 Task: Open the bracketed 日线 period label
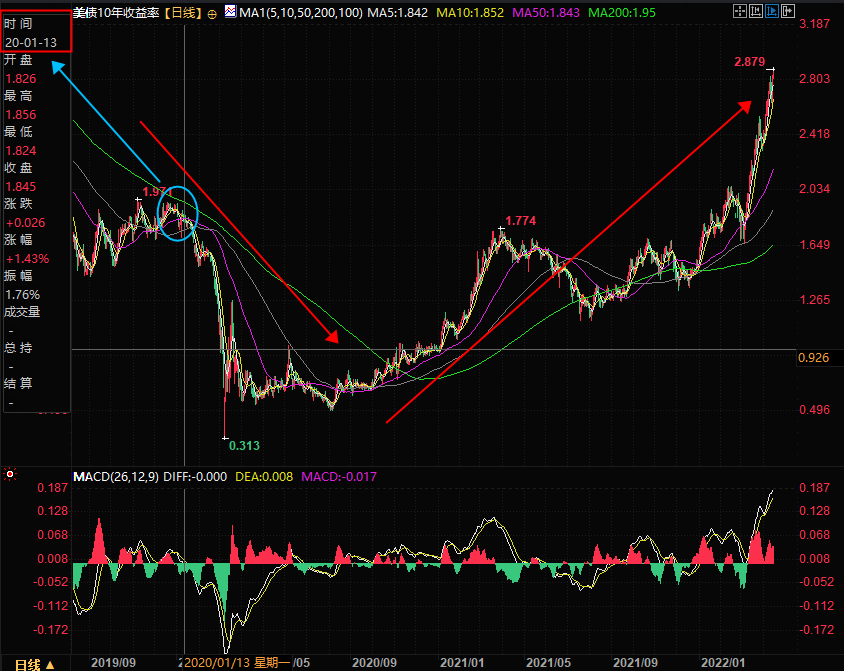click(x=182, y=12)
